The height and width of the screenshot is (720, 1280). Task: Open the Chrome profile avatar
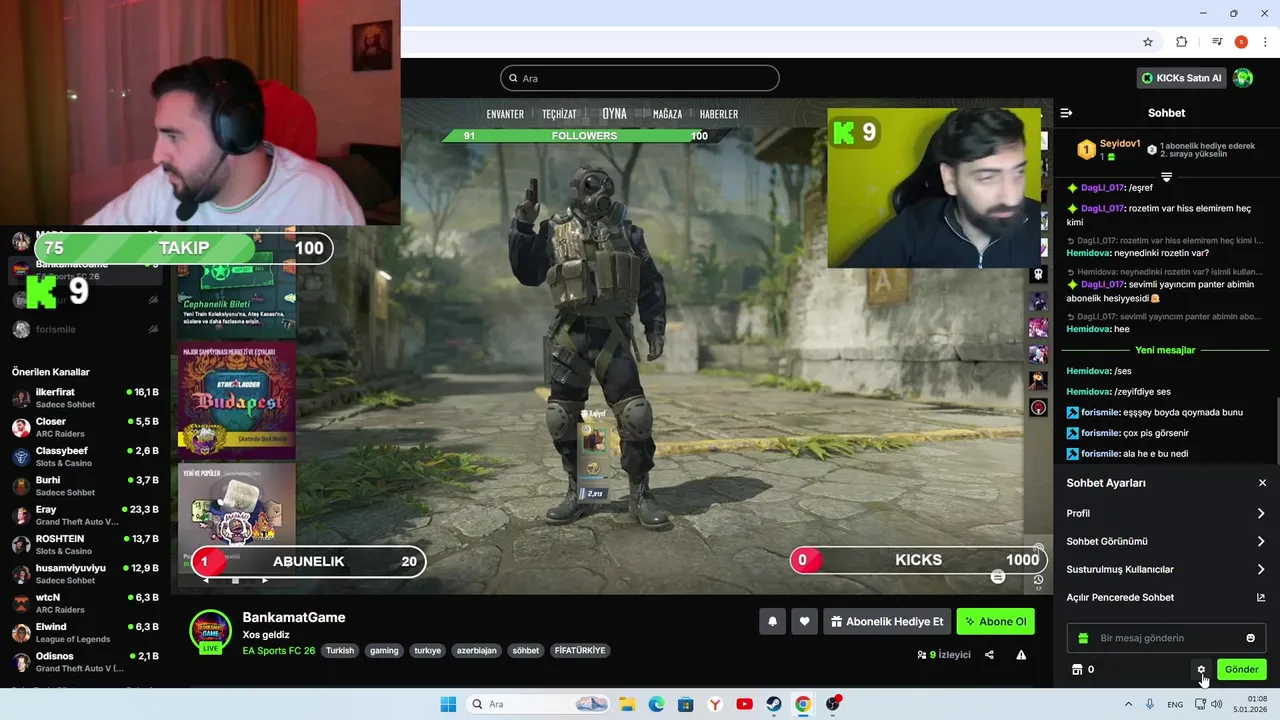click(x=1241, y=42)
